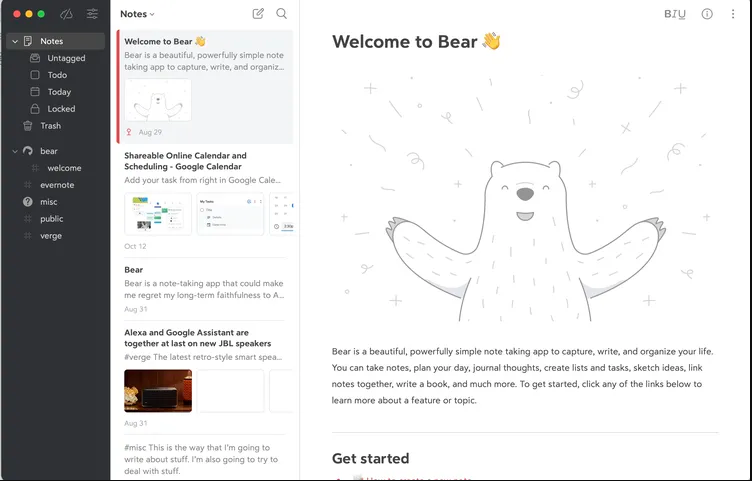Open the Notes dropdown in list header
The image size is (752, 481).
point(137,14)
